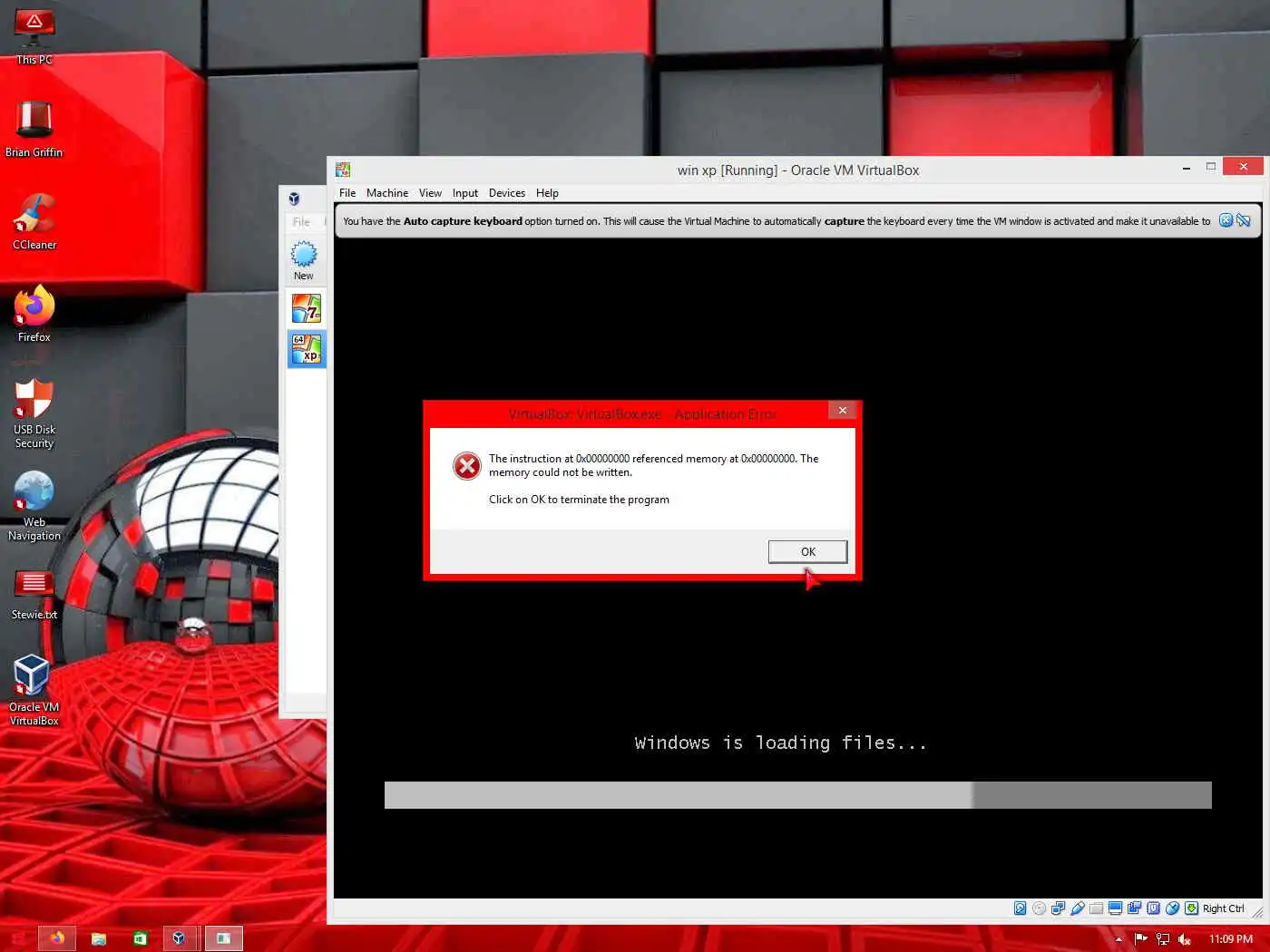Image resolution: width=1270 pixels, height=952 pixels.
Task: Click the mouse integration indicator
Action: [1172, 908]
